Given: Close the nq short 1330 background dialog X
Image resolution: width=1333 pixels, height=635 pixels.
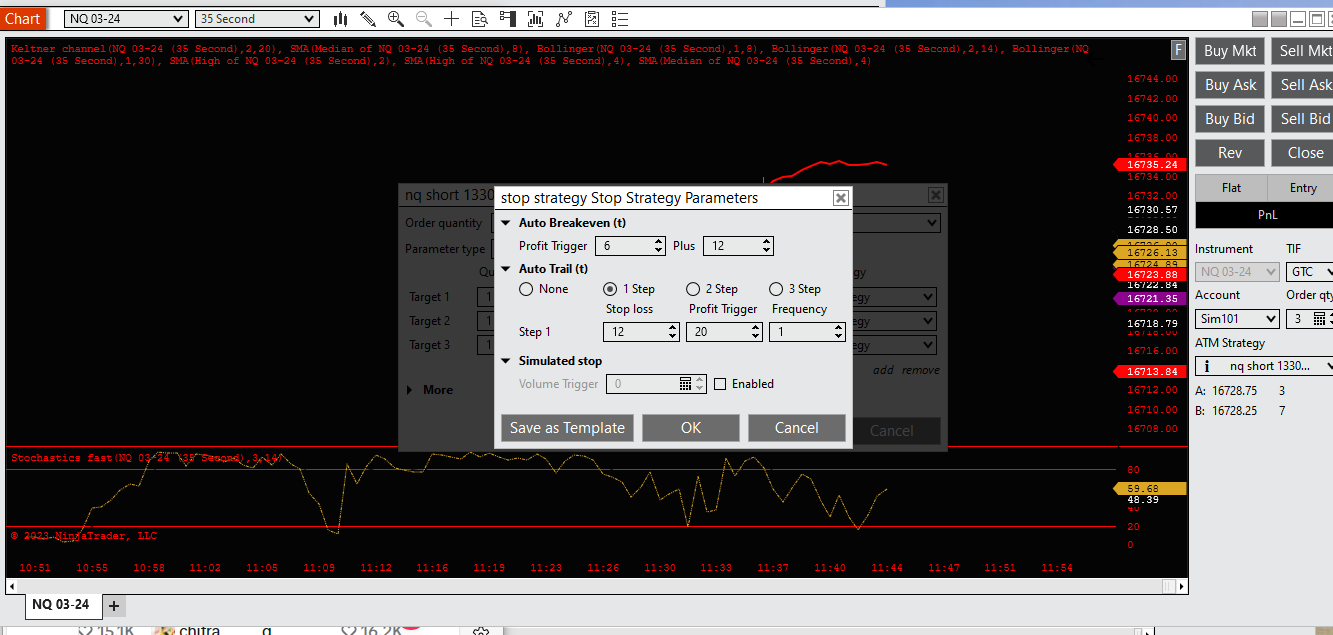Looking at the screenshot, I should pos(935,195).
